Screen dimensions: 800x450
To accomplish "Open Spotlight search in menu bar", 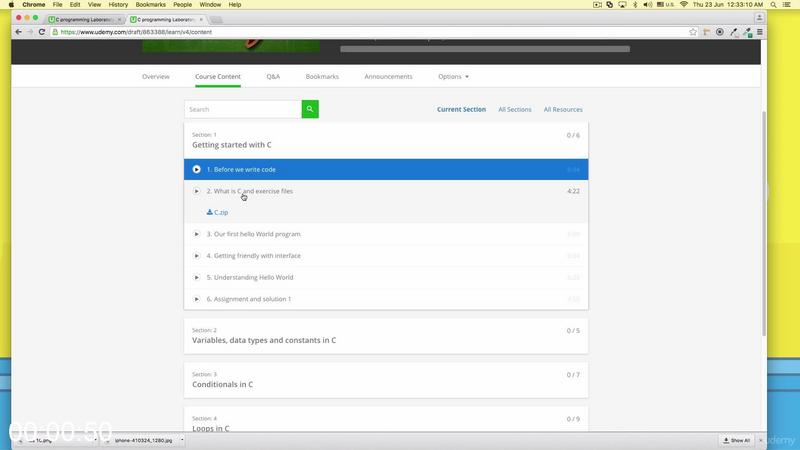I will coord(773,5).
